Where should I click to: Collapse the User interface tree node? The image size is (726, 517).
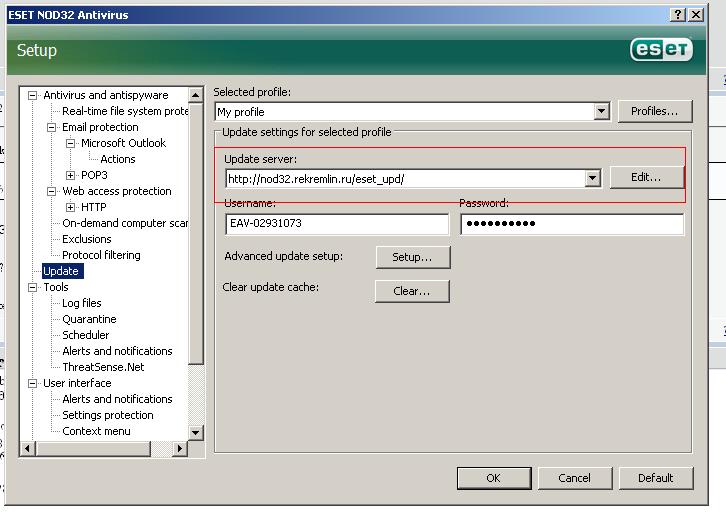(x=32, y=383)
